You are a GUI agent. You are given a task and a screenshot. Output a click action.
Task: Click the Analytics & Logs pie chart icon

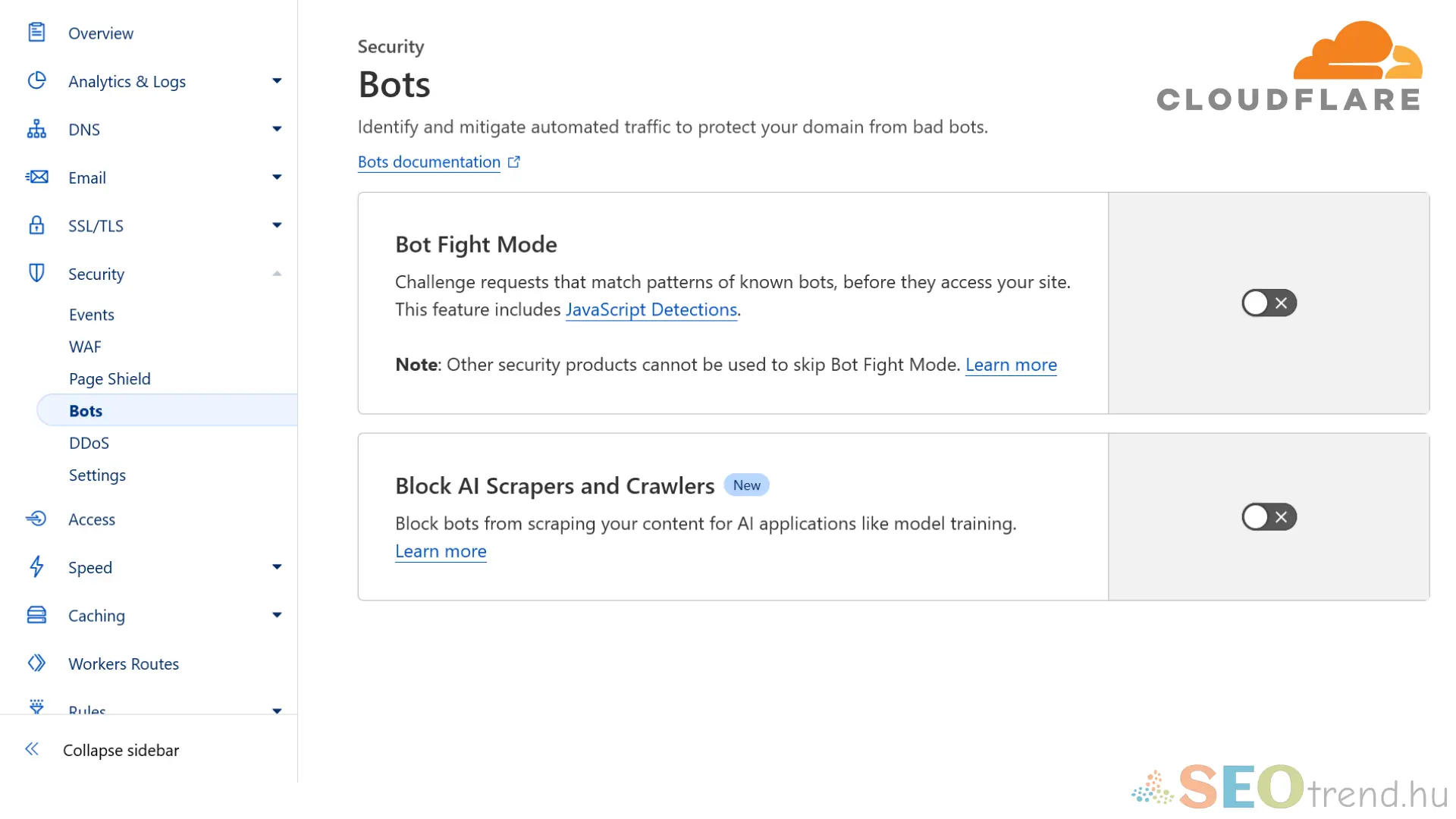pyautogui.click(x=36, y=80)
